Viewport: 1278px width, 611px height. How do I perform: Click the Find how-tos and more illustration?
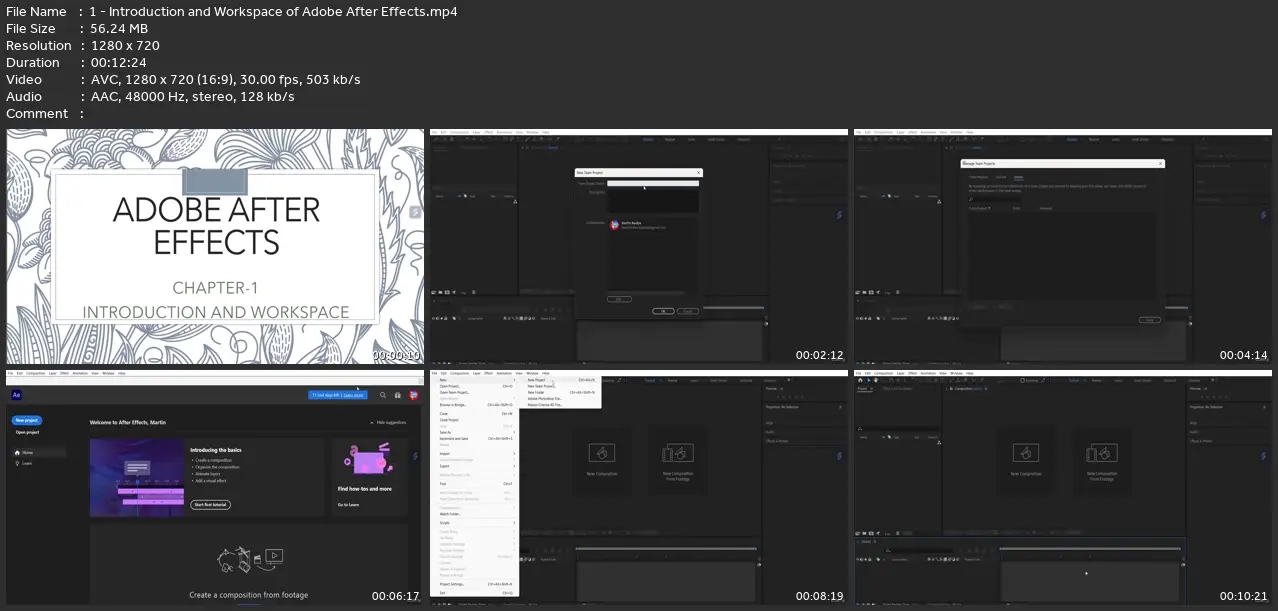[368, 460]
